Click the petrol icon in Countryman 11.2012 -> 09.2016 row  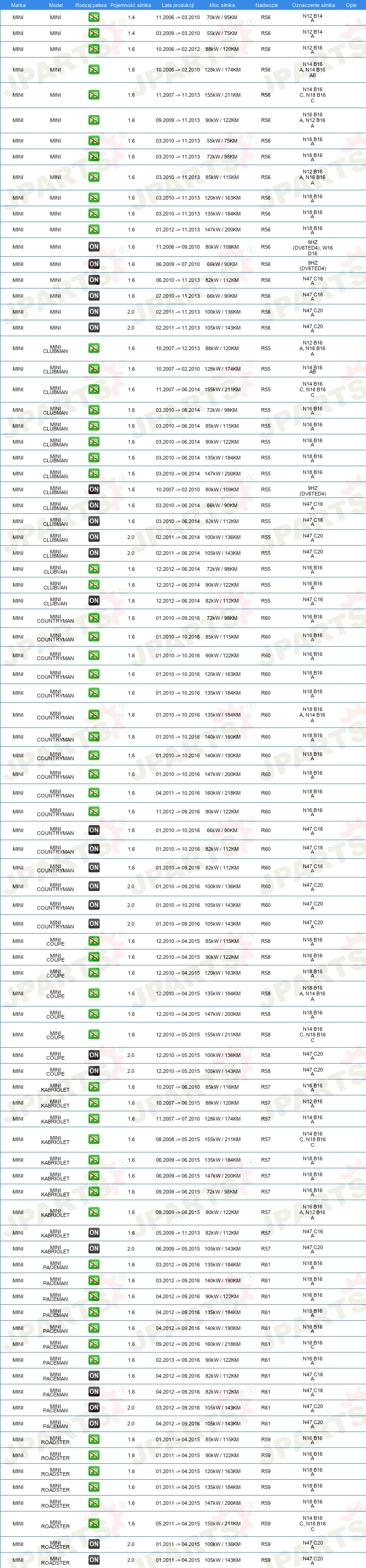pos(94,812)
